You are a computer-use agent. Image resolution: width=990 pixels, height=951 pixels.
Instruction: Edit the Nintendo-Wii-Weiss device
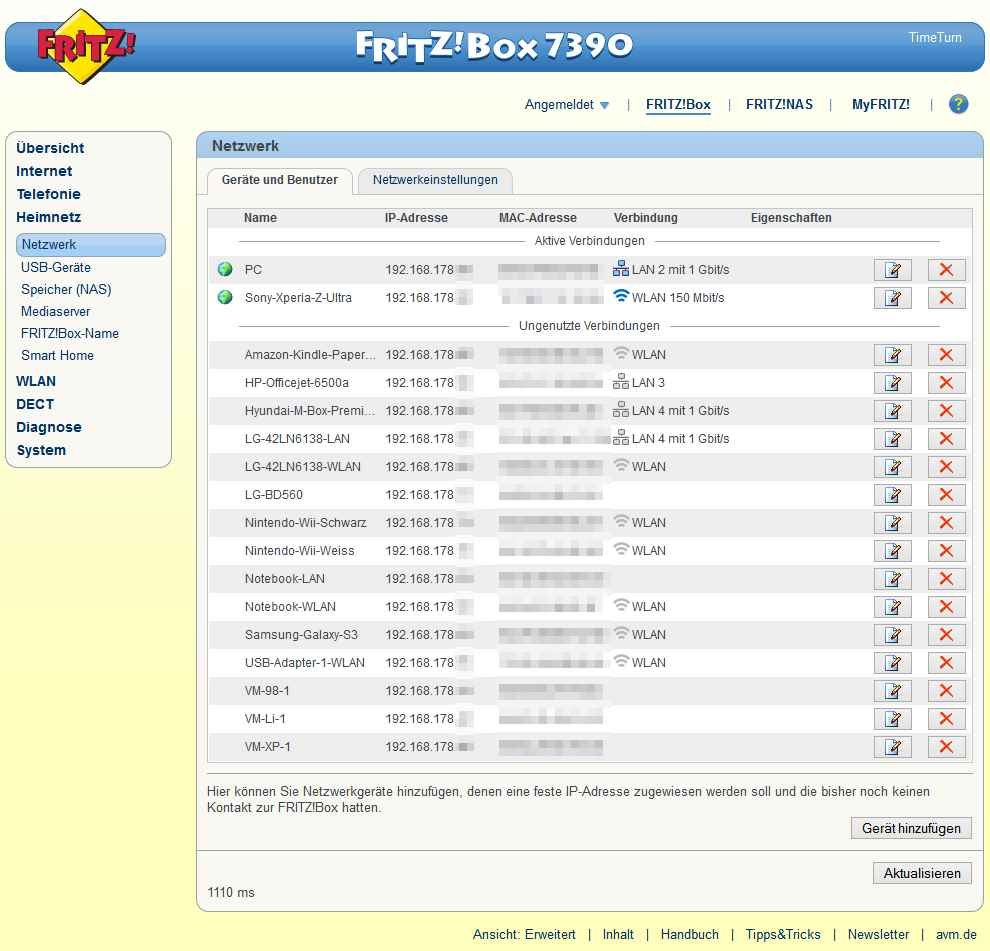point(892,551)
